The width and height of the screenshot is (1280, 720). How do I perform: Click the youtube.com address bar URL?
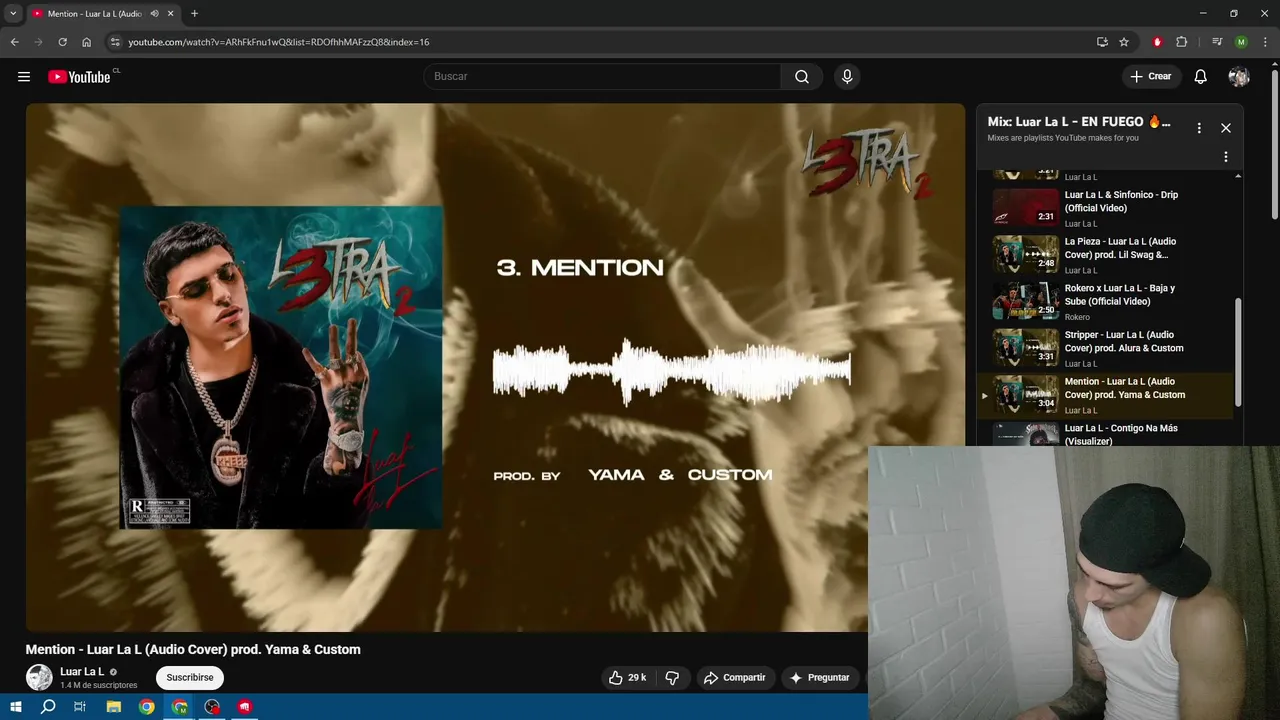pyautogui.click(x=279, y=42)
